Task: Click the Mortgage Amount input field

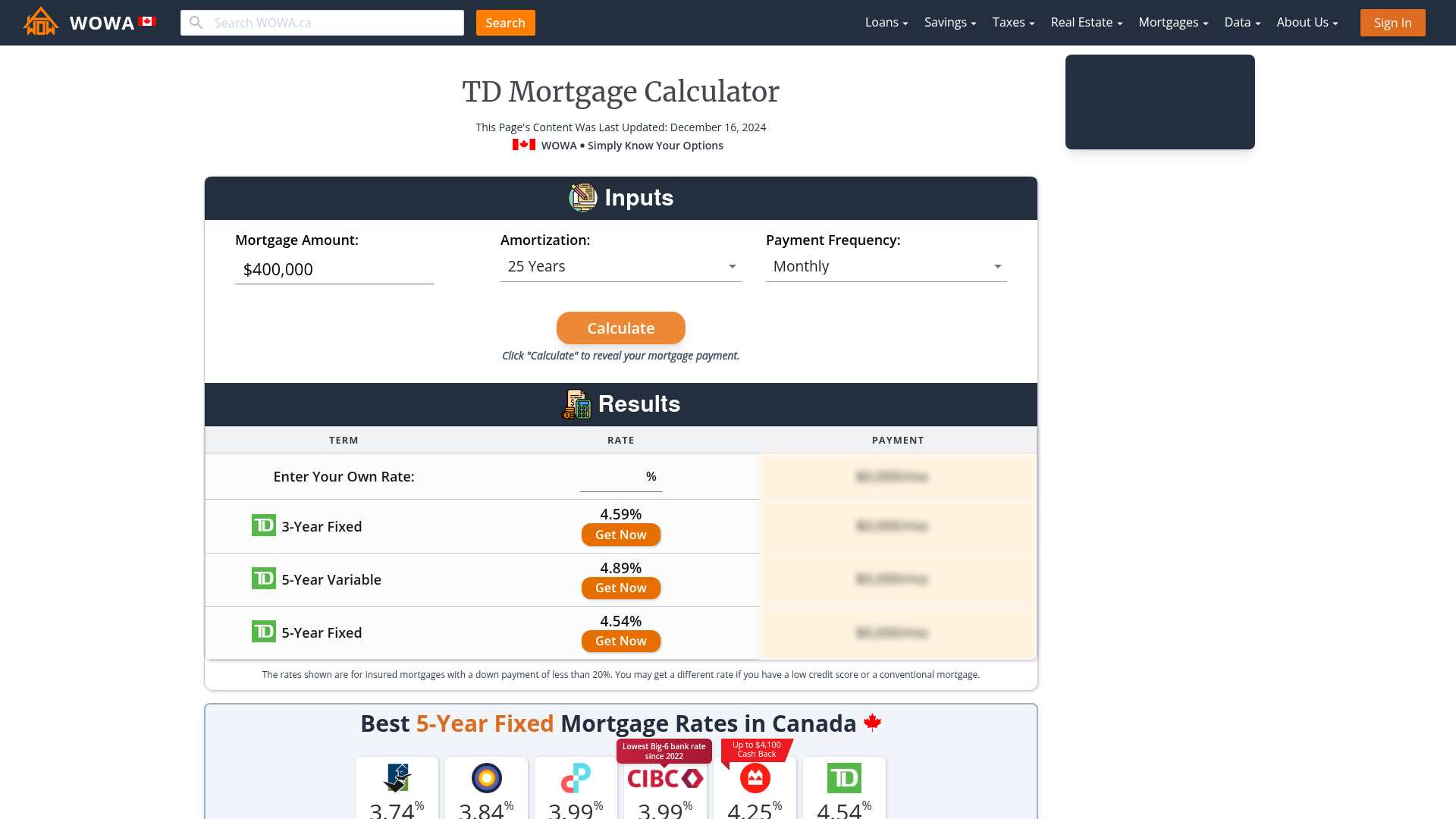Action: click(x=334, y=268)
